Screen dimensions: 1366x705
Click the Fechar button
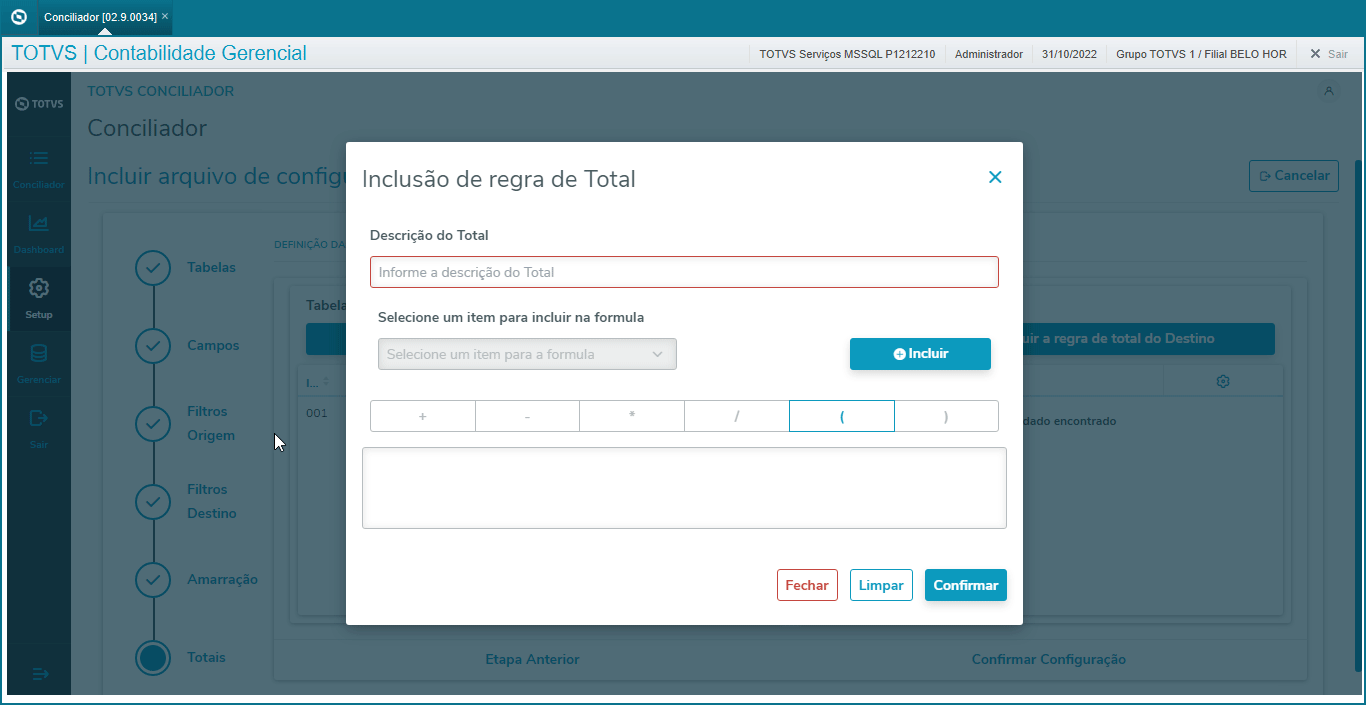807,585
